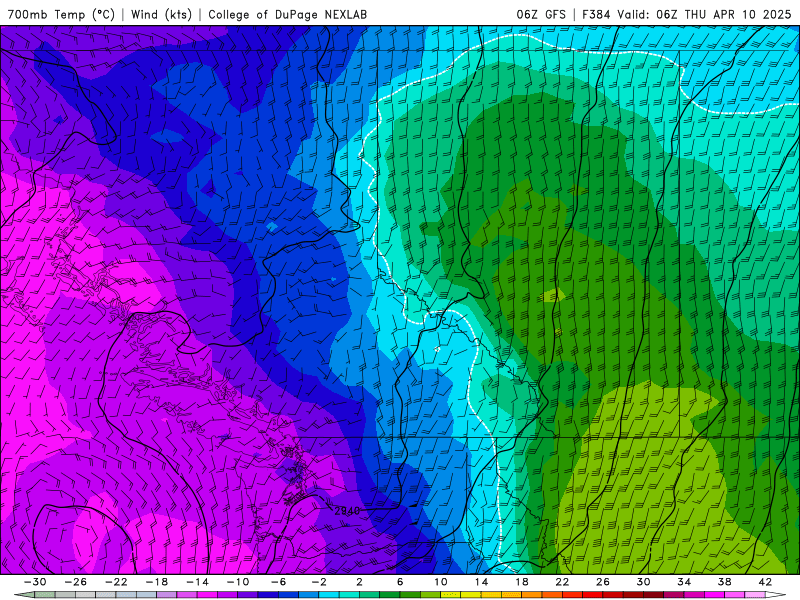
Task: Click the "2940" height contour label
Action: tap(347, 511)
